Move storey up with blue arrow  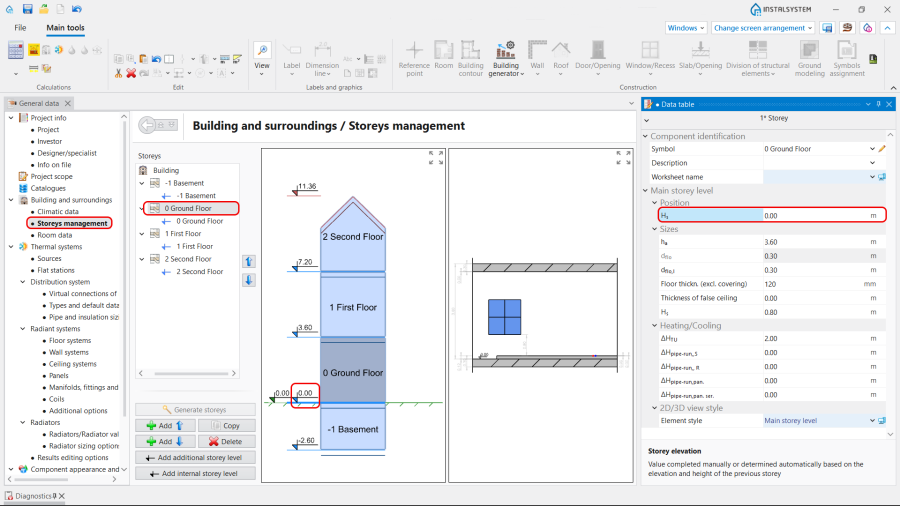click(x=249, y=261)
